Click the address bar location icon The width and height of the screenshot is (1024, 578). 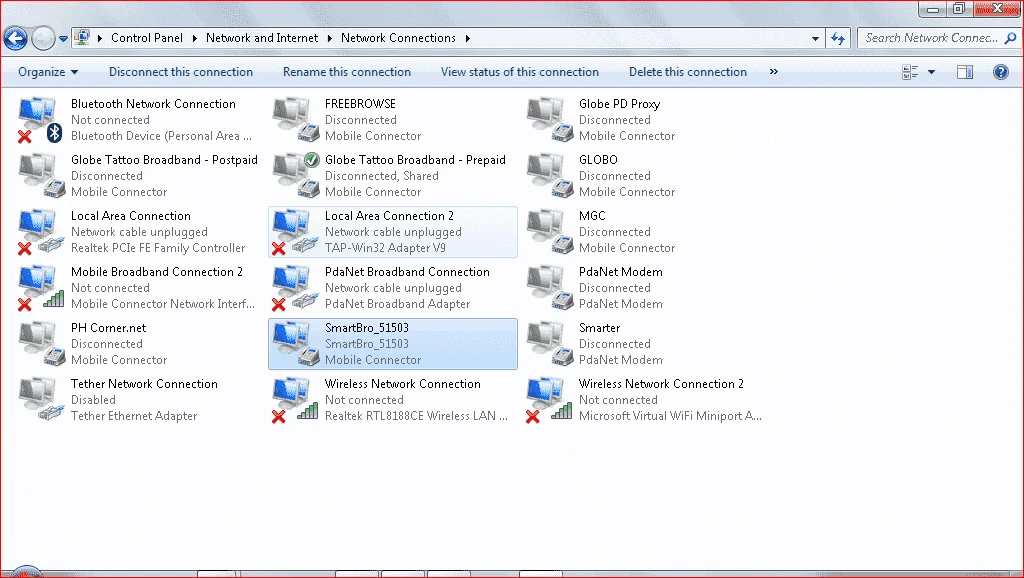pyautogui.click(x=82, y=38)
